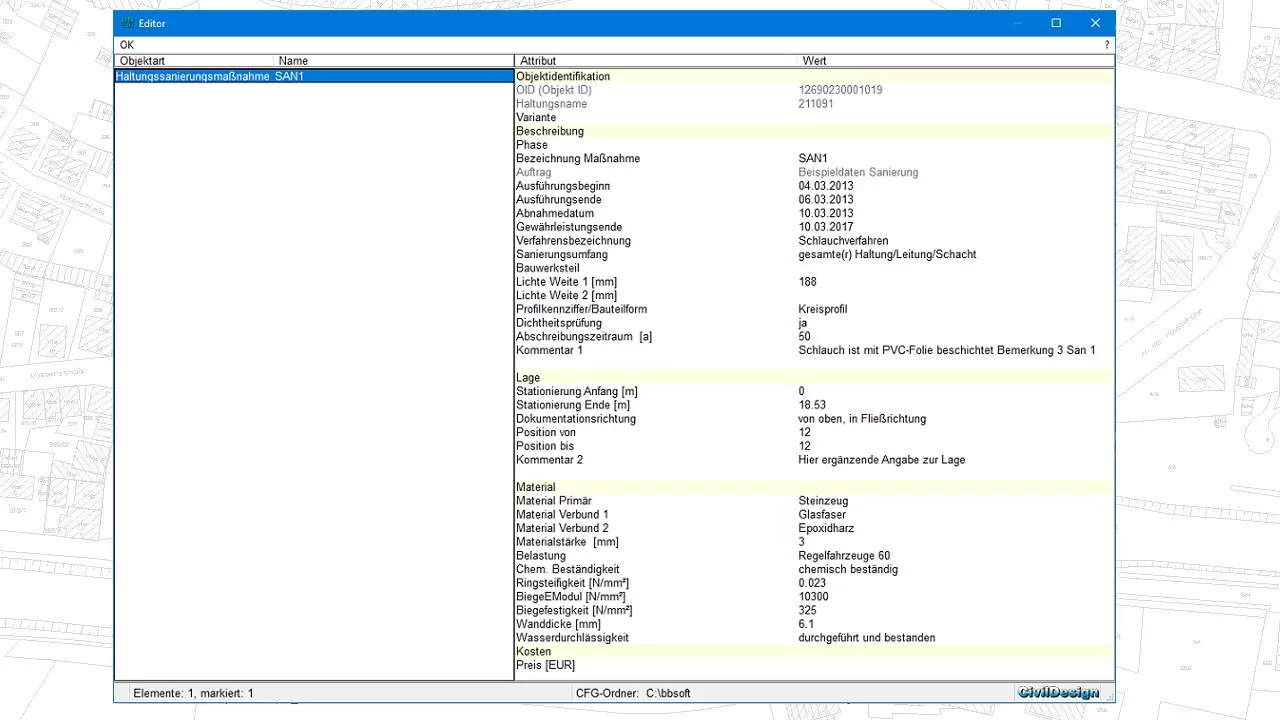
Task: Maximize the Editor window
Action: tap(1056, 23)
